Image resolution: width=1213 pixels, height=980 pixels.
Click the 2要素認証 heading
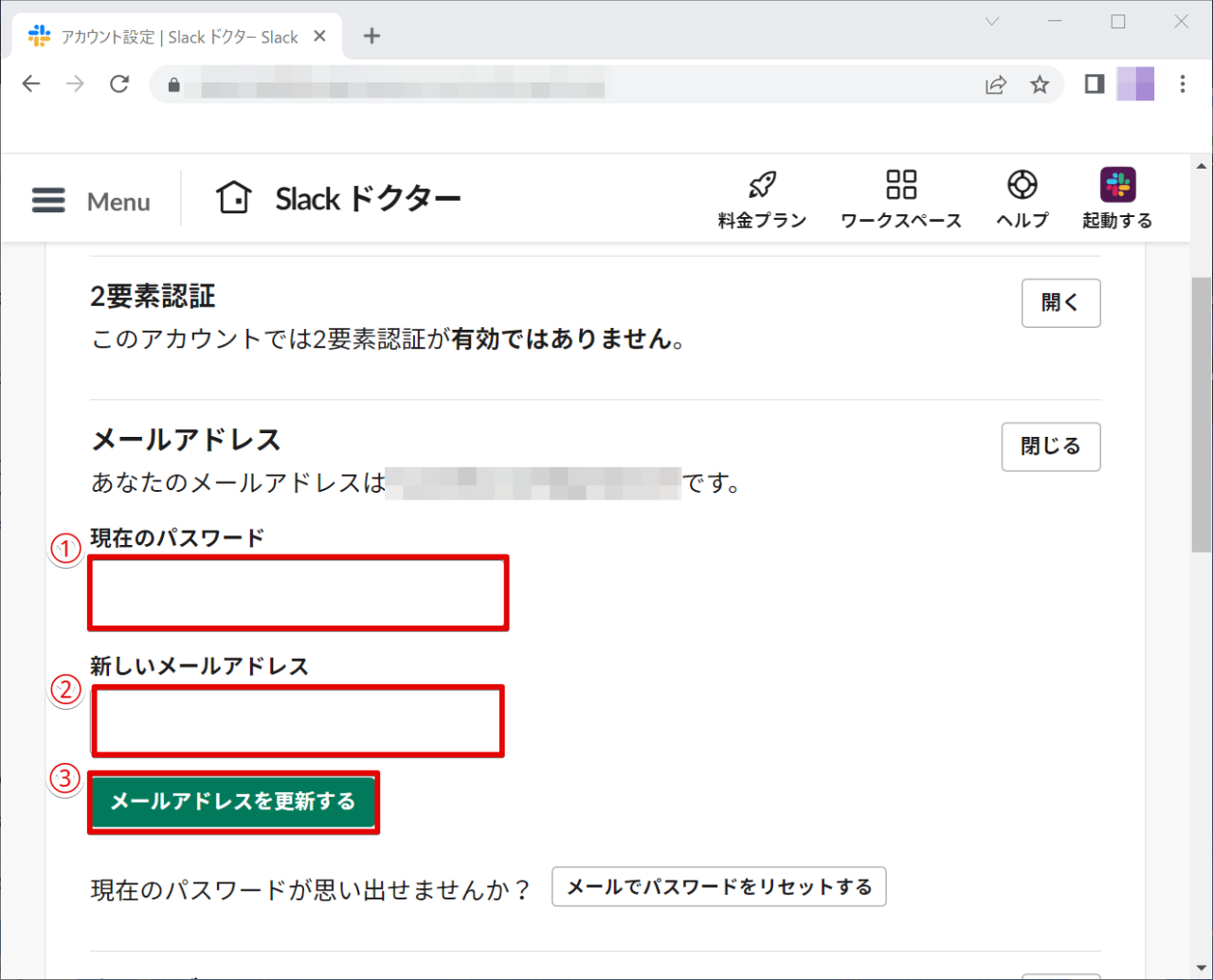pos(153,297)
